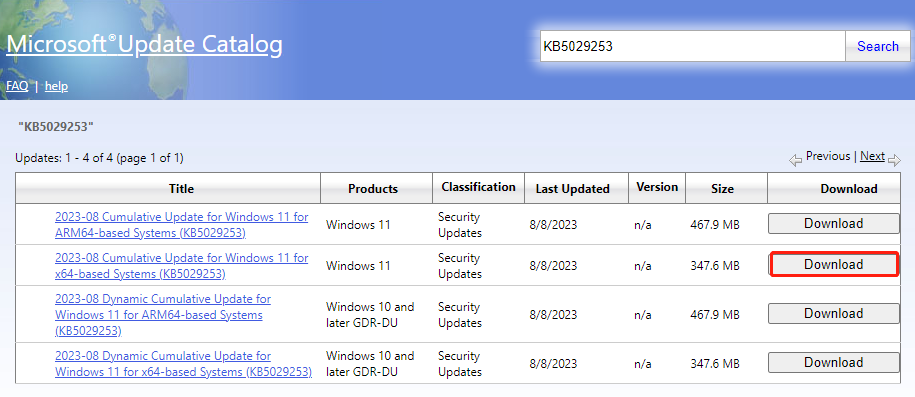Click 'Windows 11' product in the ARM64 Cumulative row
This screenshot has width=915, height=397.
click(358, 225)
